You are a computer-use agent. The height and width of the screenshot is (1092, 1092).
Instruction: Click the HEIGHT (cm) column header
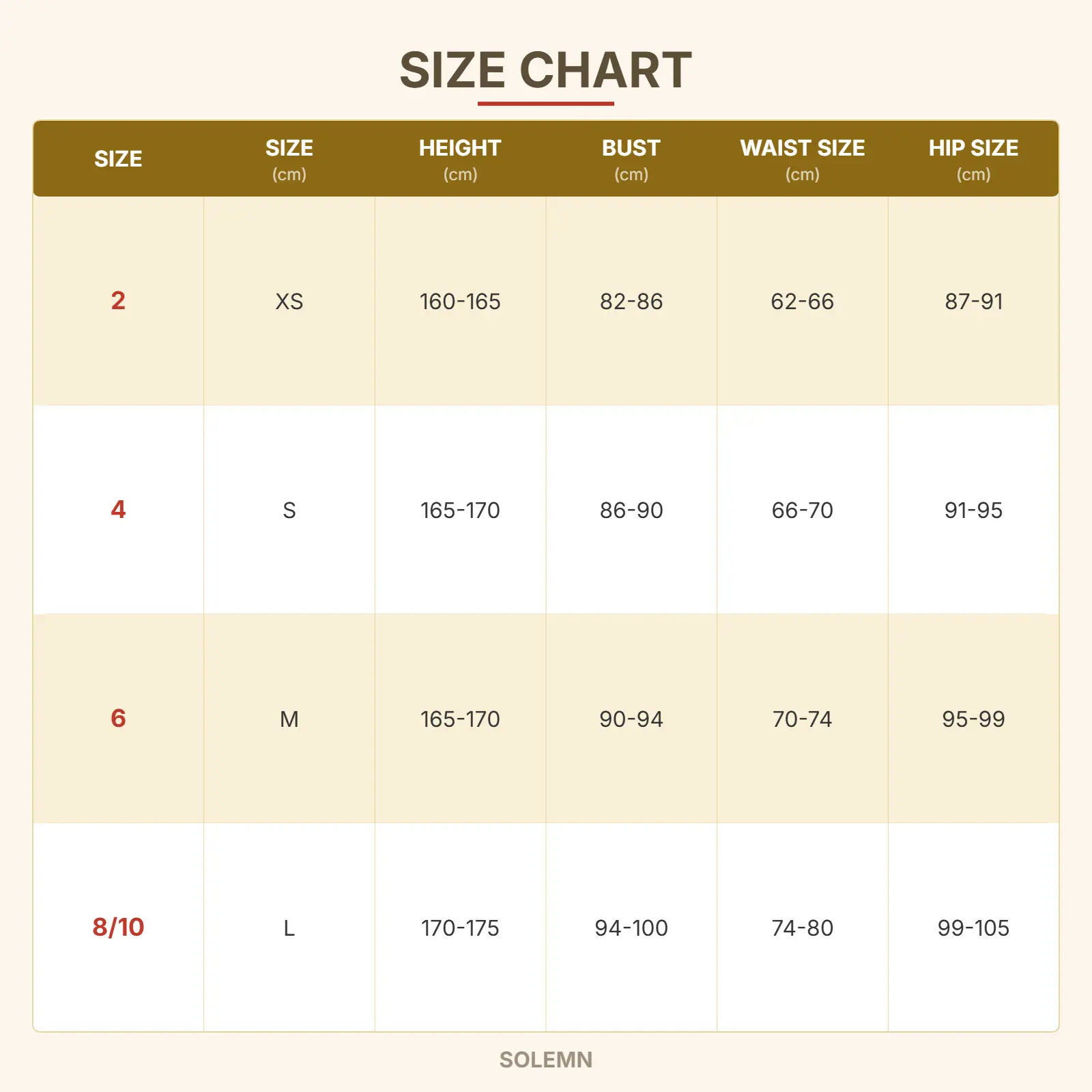[460, 159]
